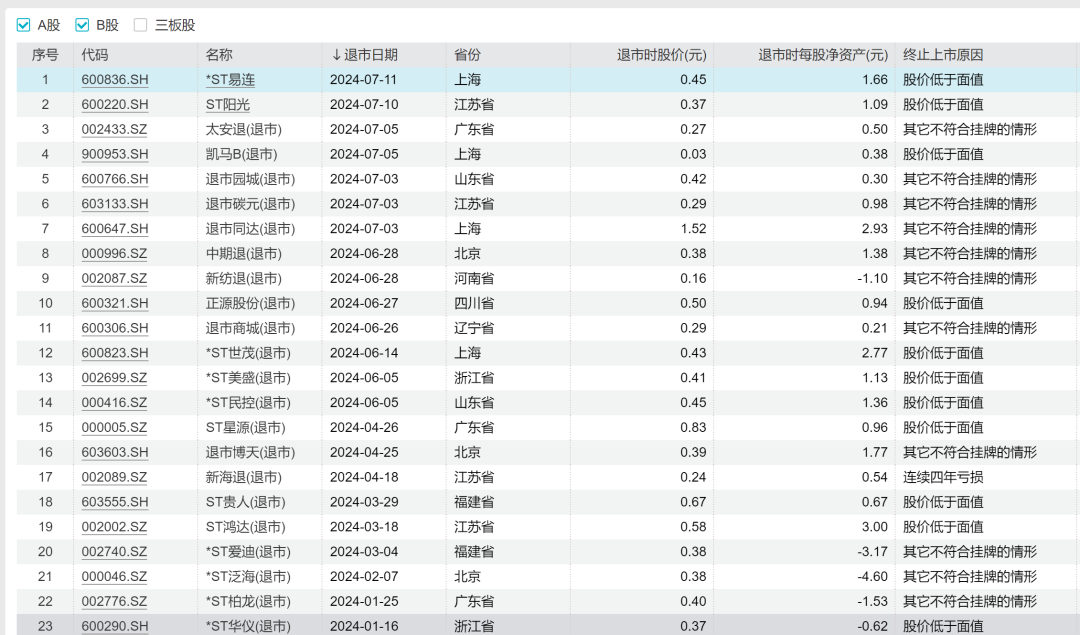Open stock code 002087.SZ link
This screenshot has width=1080, height=635.
[x=114, y=278]
